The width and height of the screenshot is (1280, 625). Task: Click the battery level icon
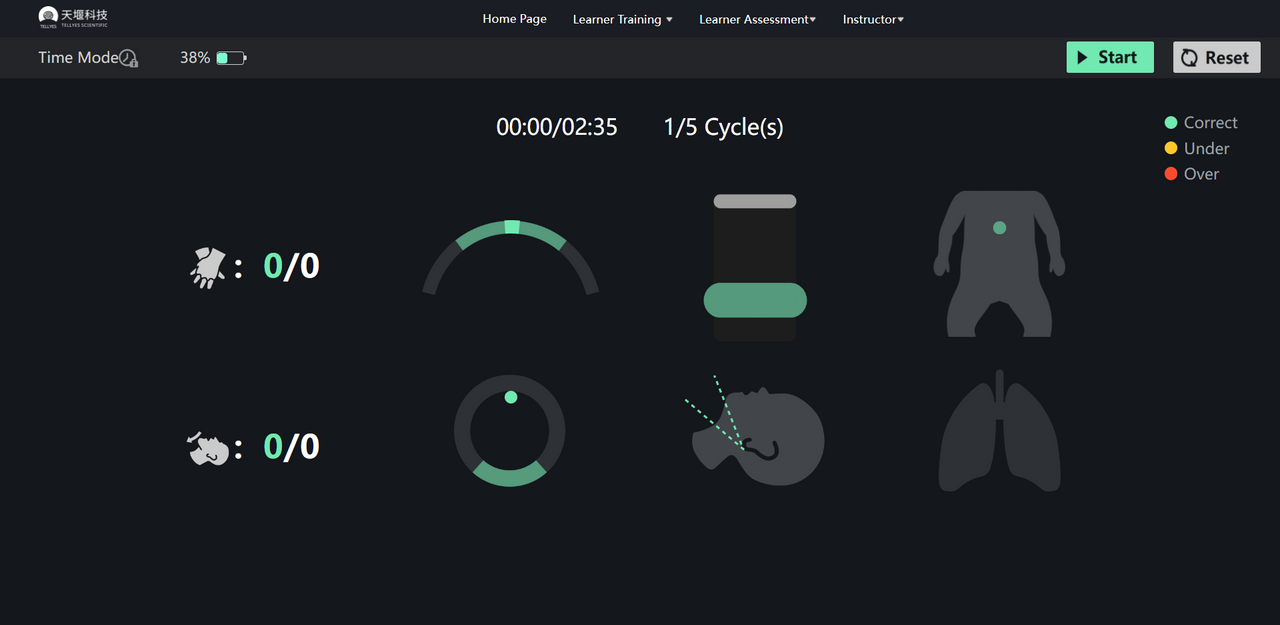[231, 58]
